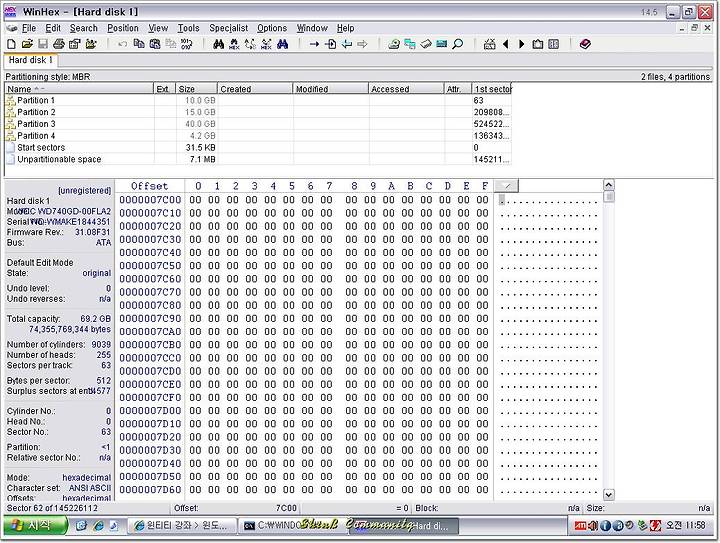Click the Print icon in toolbar
The width and height of the screenshot is (720, 543).
click(58, 44)
